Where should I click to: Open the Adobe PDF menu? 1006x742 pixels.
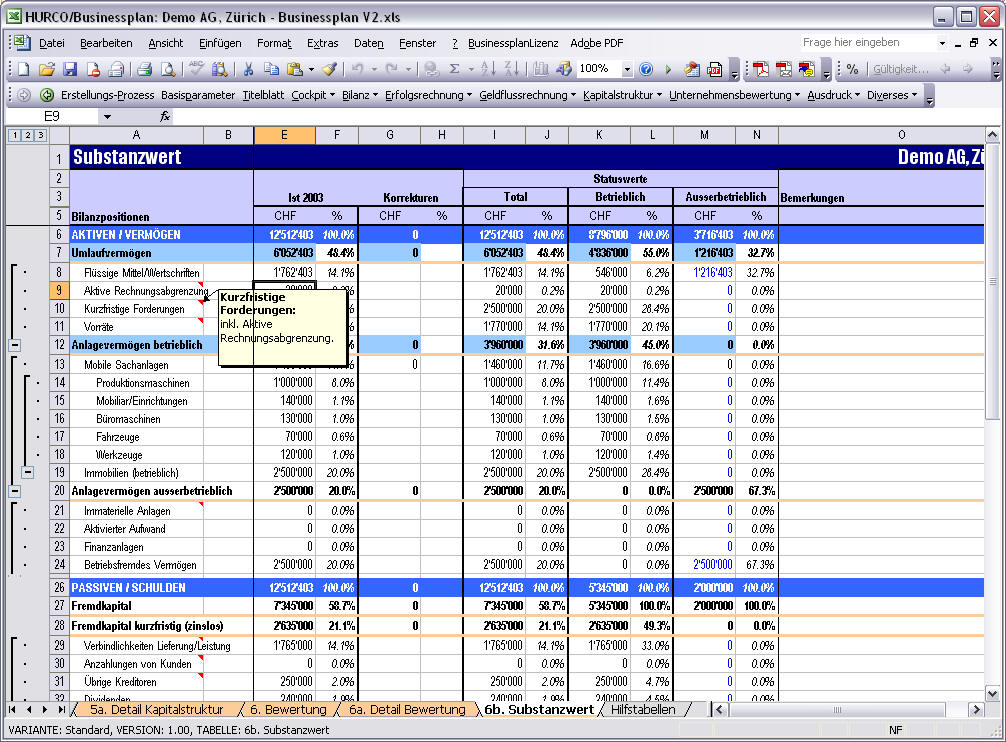[x=597, y=43]
